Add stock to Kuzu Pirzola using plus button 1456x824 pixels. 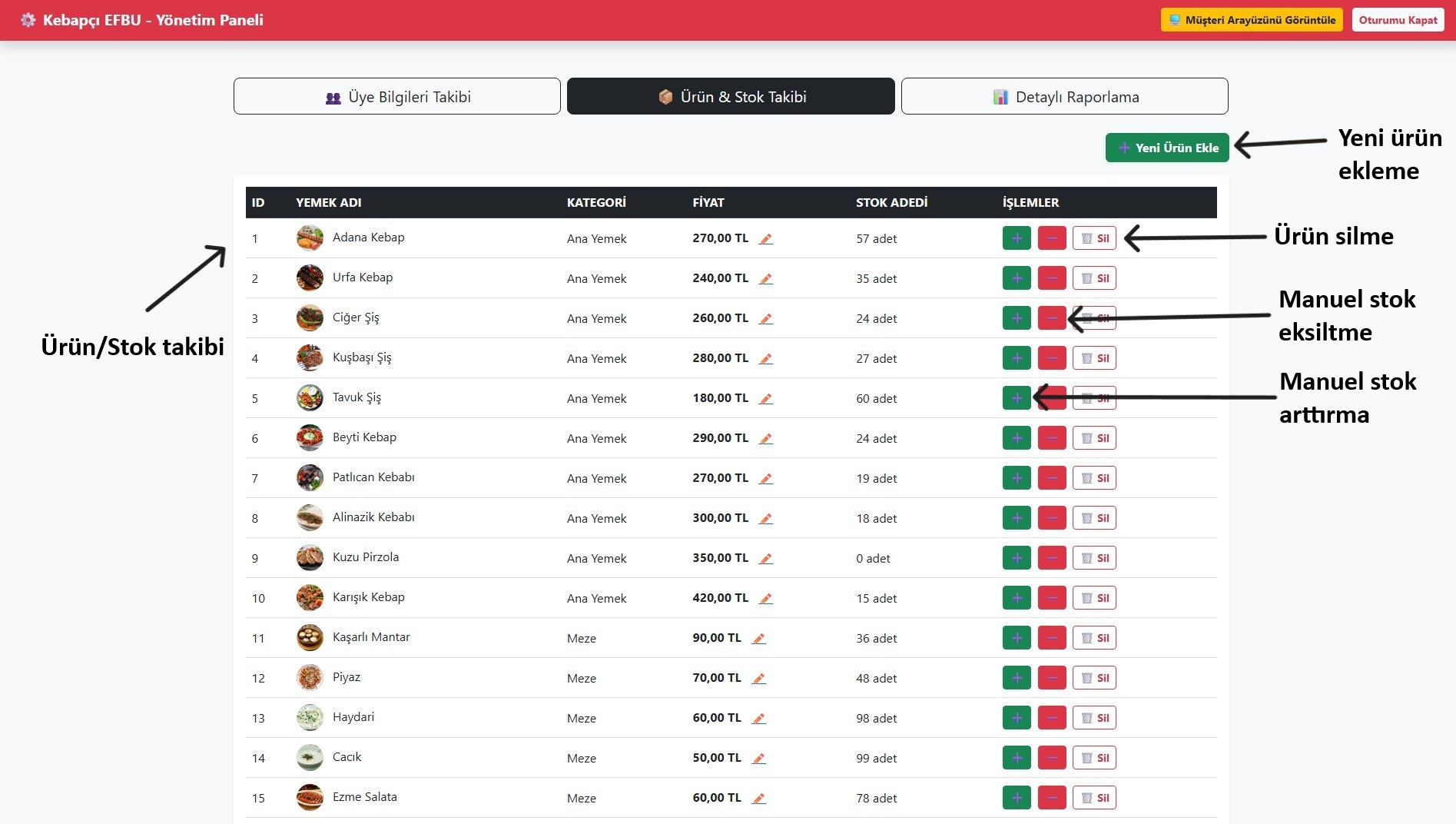click(1017, 558)
